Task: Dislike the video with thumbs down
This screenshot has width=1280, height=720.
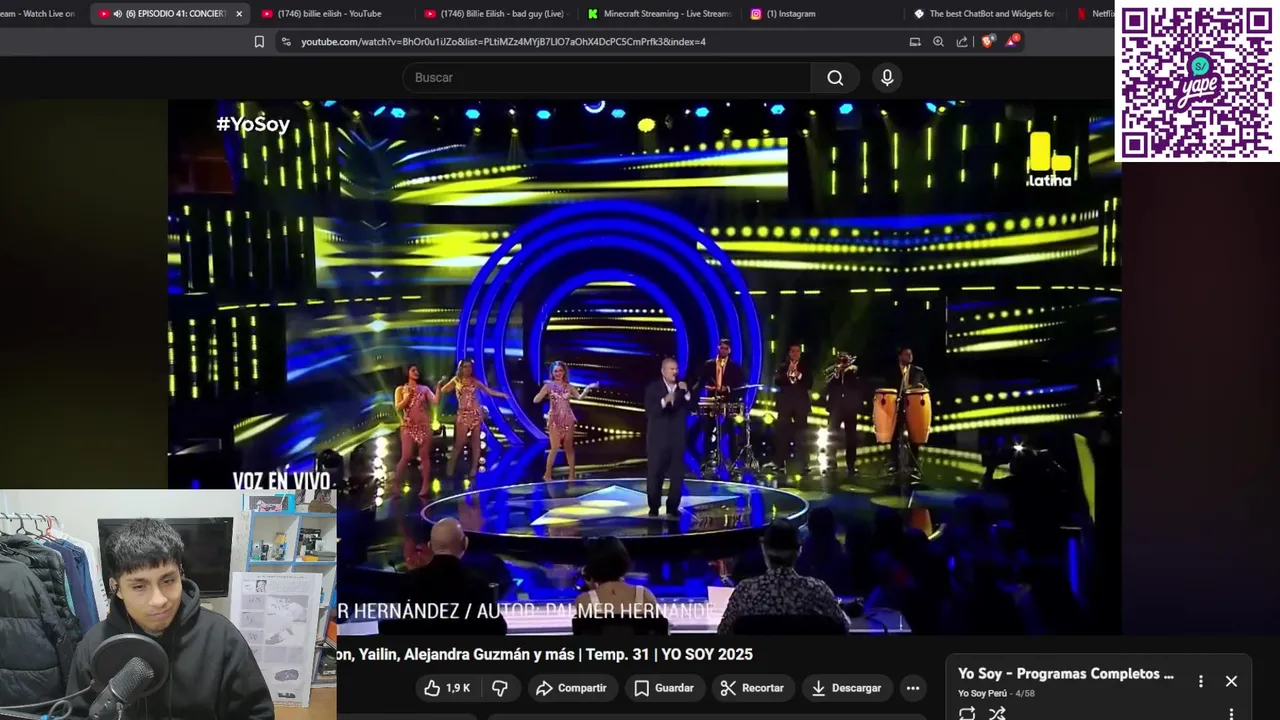Action: [x=500, y=688]
